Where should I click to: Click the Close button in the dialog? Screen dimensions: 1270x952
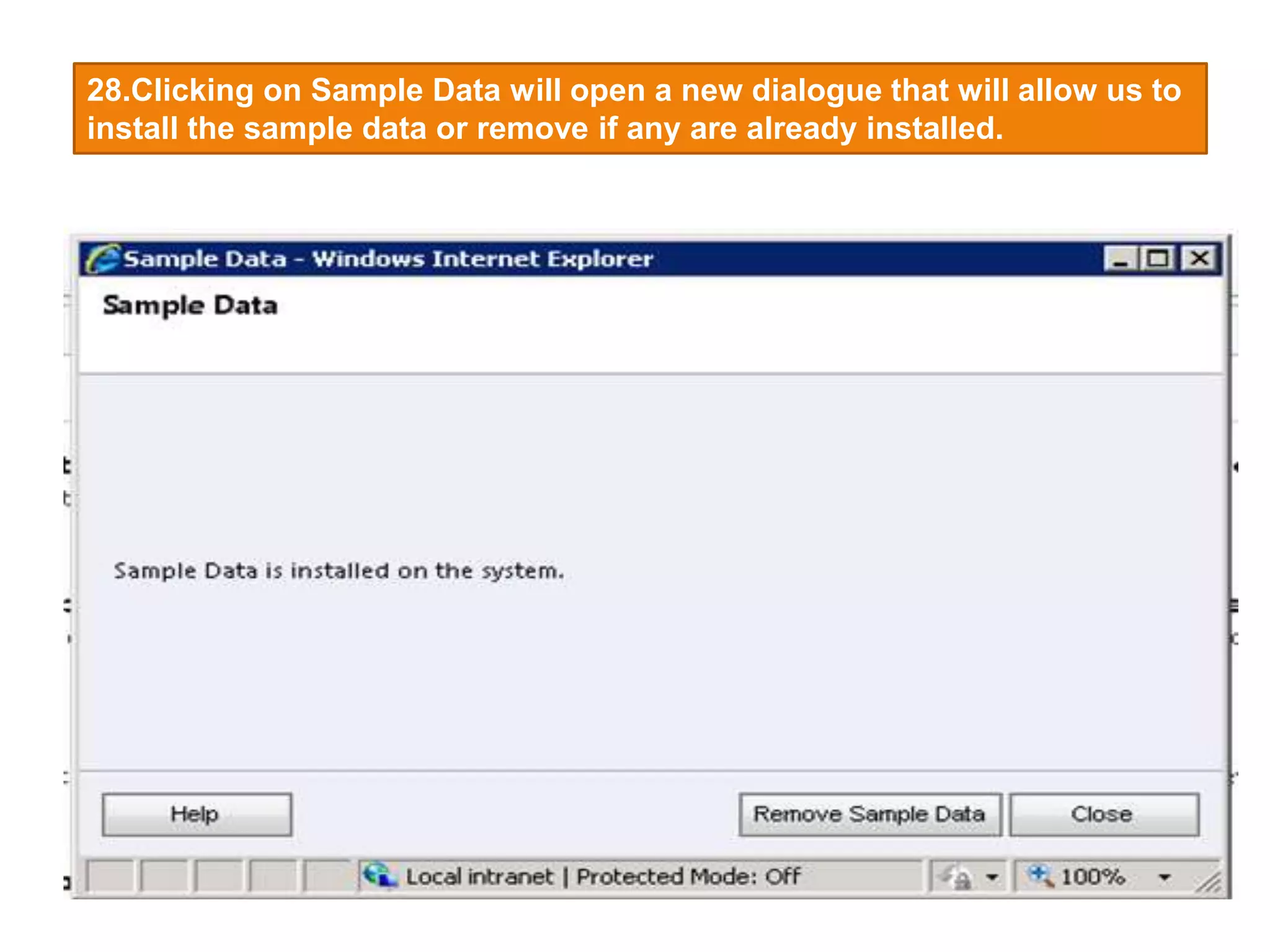click(x=1104, y=814)
